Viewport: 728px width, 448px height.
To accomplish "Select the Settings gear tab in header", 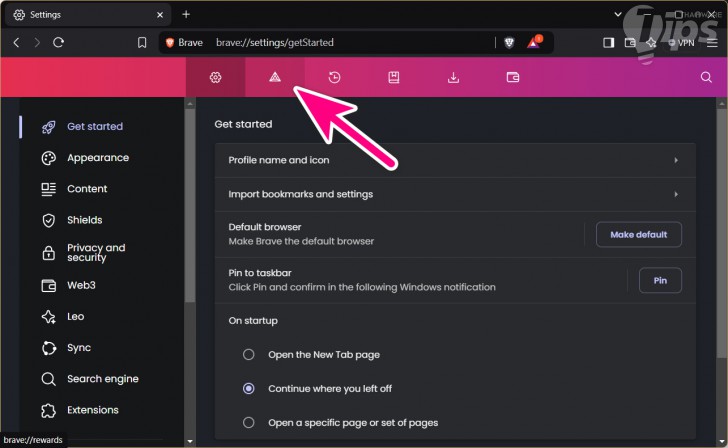I will pyautogui.click(x=215, y=77).
